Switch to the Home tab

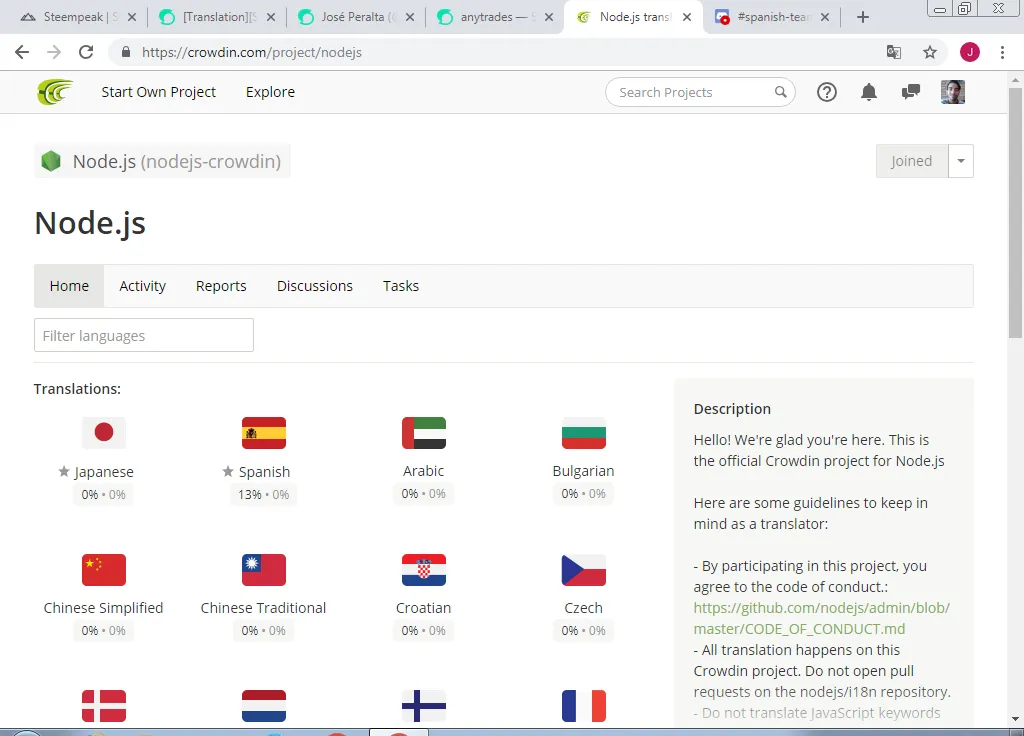click(69, 286)
